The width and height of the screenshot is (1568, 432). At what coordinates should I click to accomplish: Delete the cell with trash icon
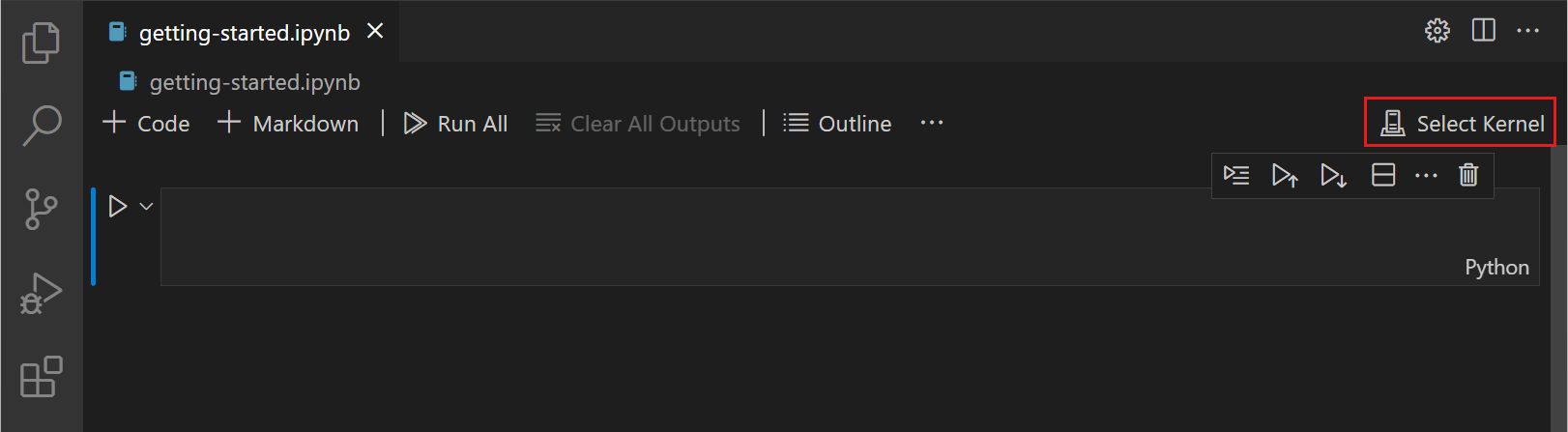coord(1468,175)
